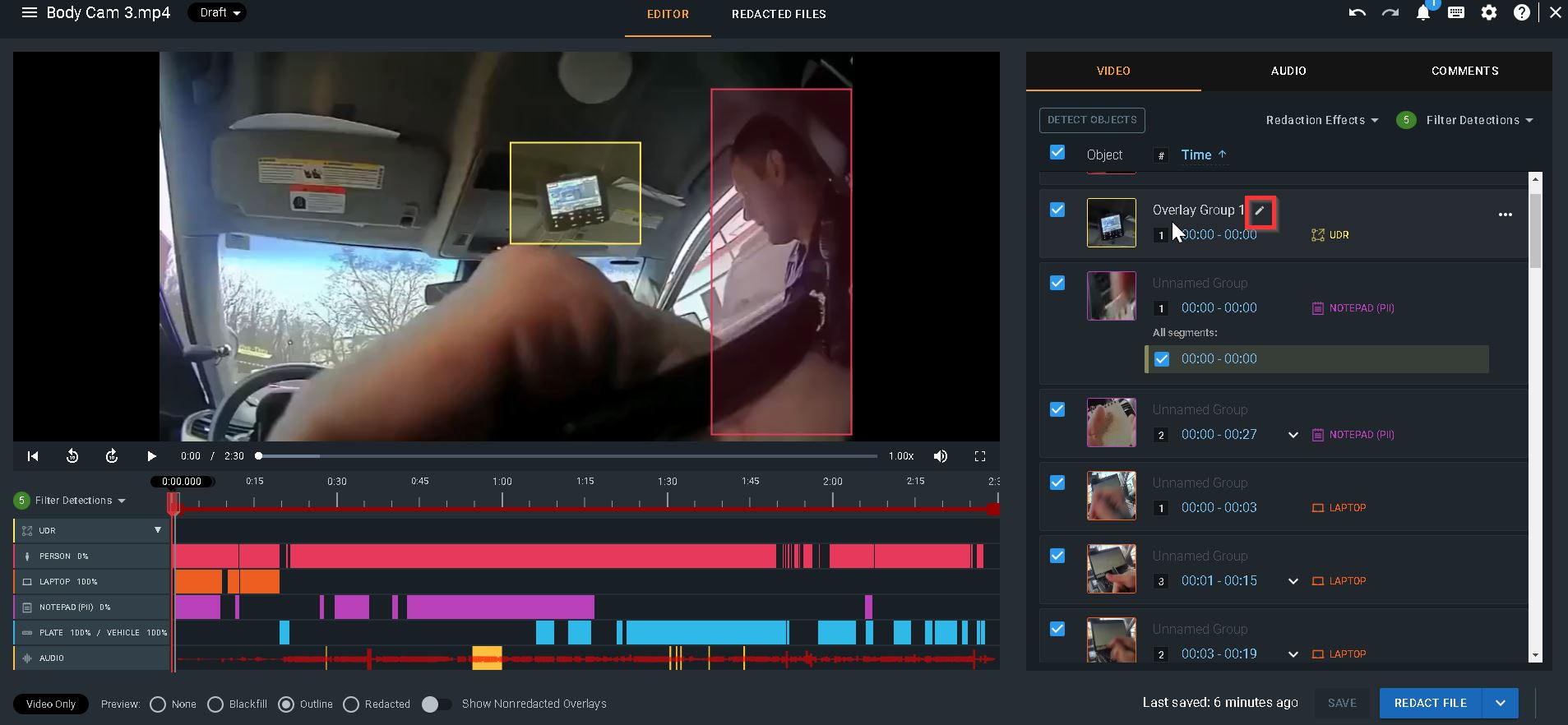The width and height of the screenshot is (1568, 725).
Task: Open keyboard shortcuts icon
Action: 1455,13
